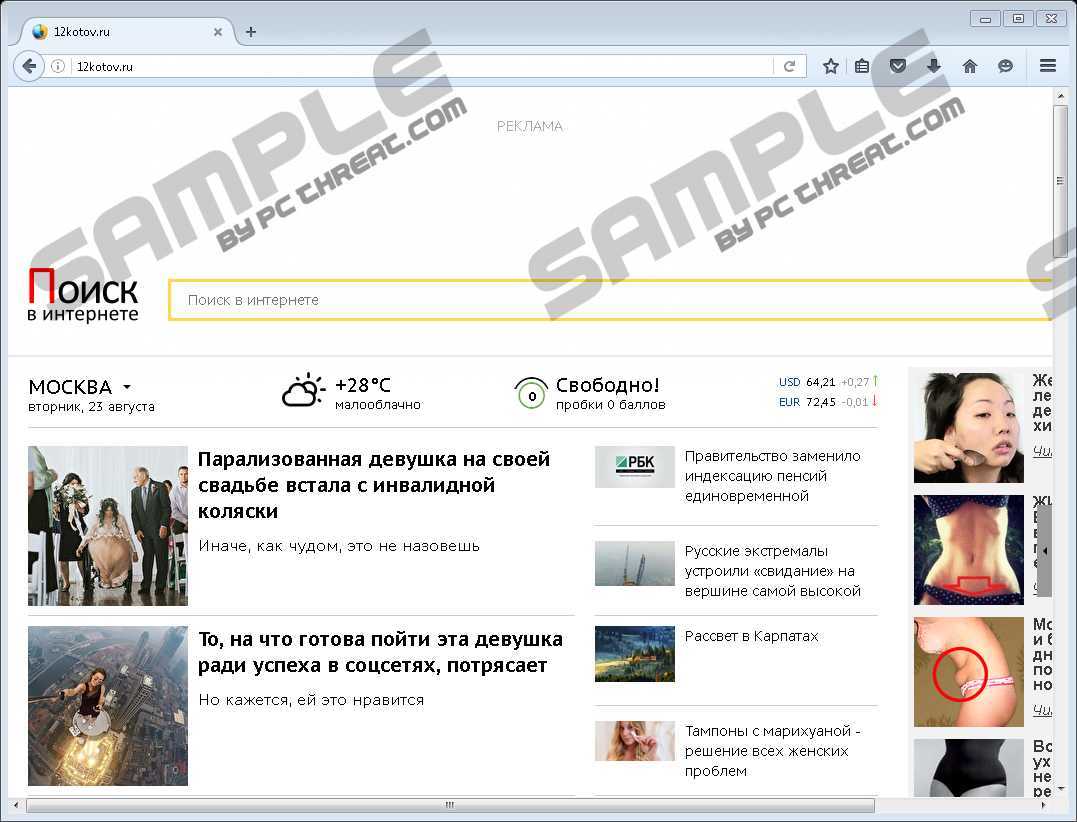
Task: Open the skyscraper selfie girl thumbnail
Action: (108, 706)
